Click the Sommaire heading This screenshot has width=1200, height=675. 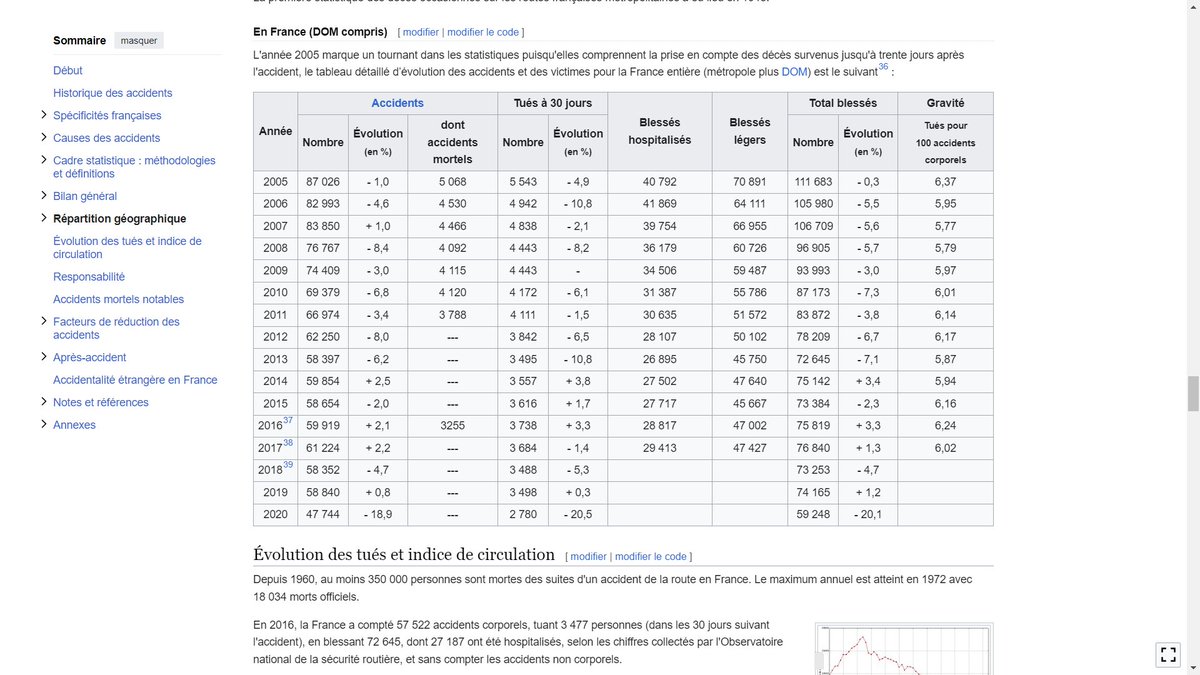coord(79,41)
